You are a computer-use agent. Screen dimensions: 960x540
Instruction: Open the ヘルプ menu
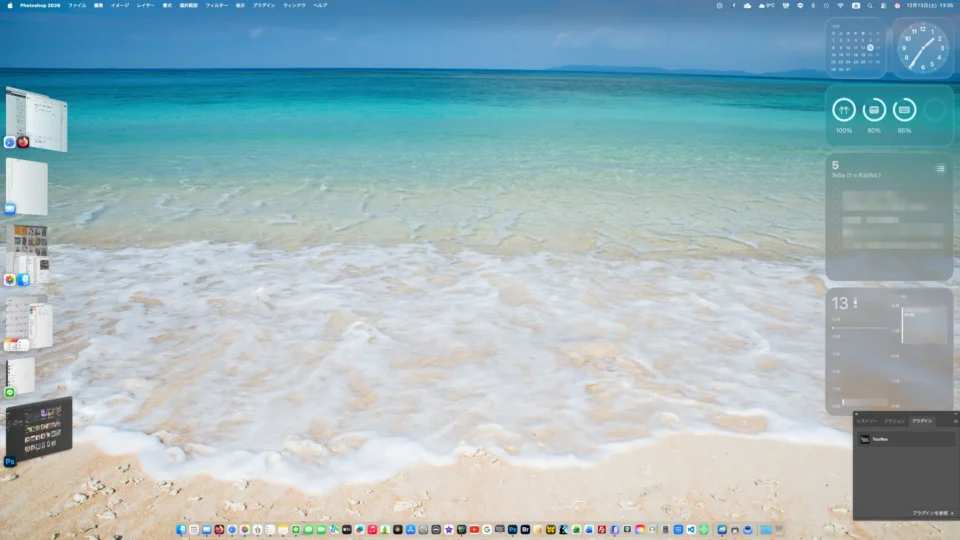pos(320,6)
